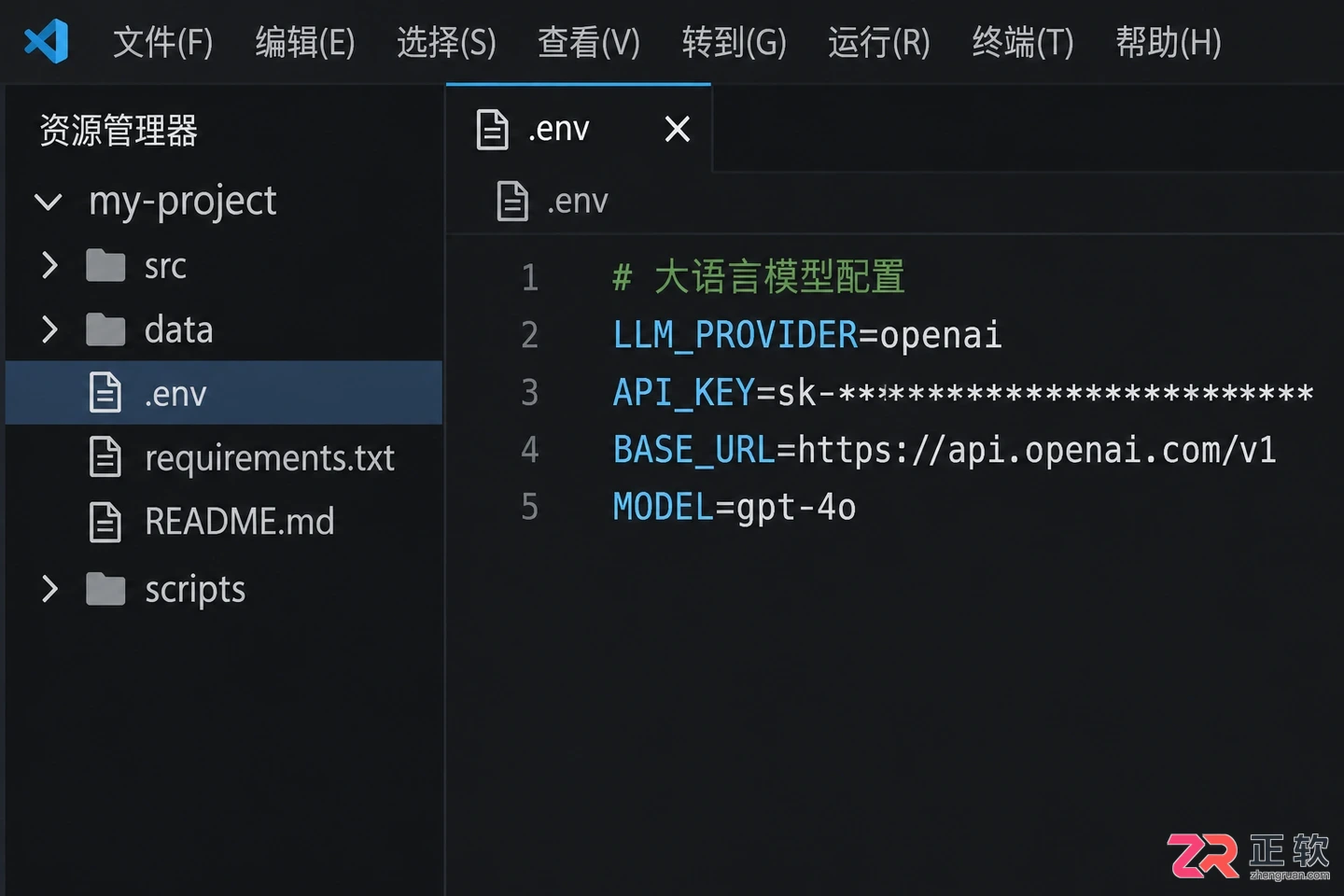Open the 运行(R) menu

[x=879, y=42]
